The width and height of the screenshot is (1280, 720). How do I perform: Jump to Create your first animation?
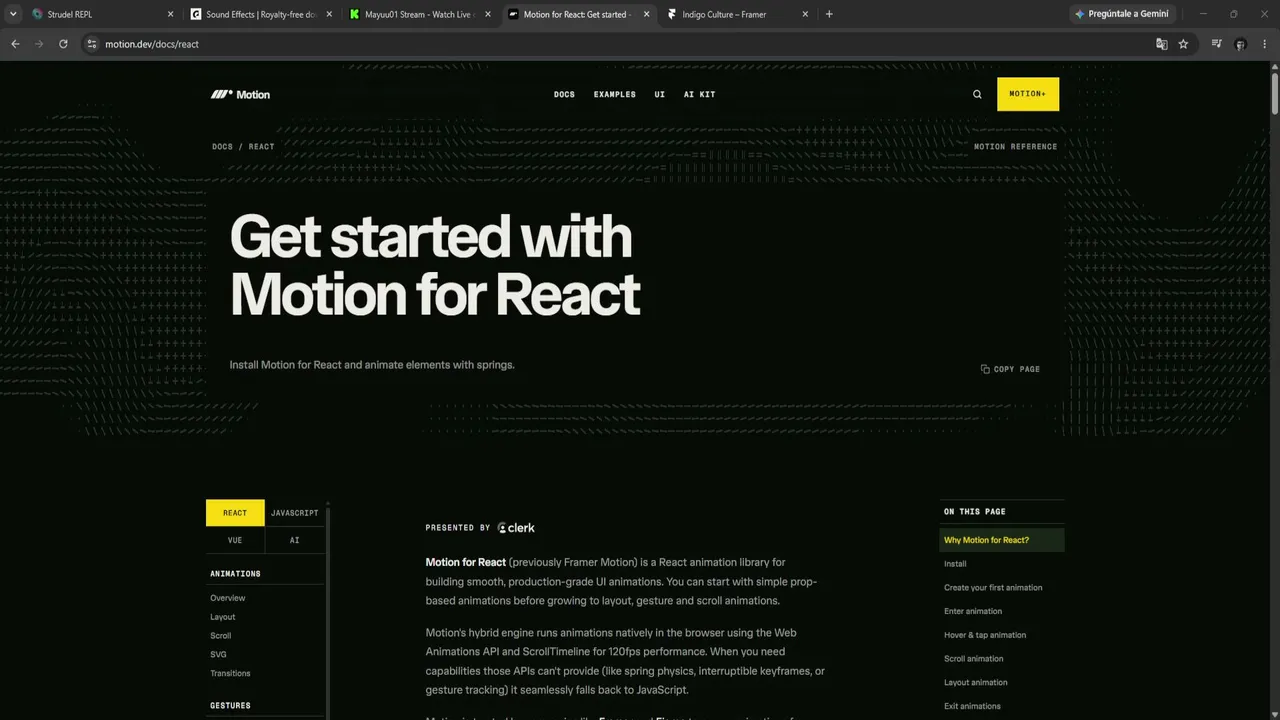[993, 588]
